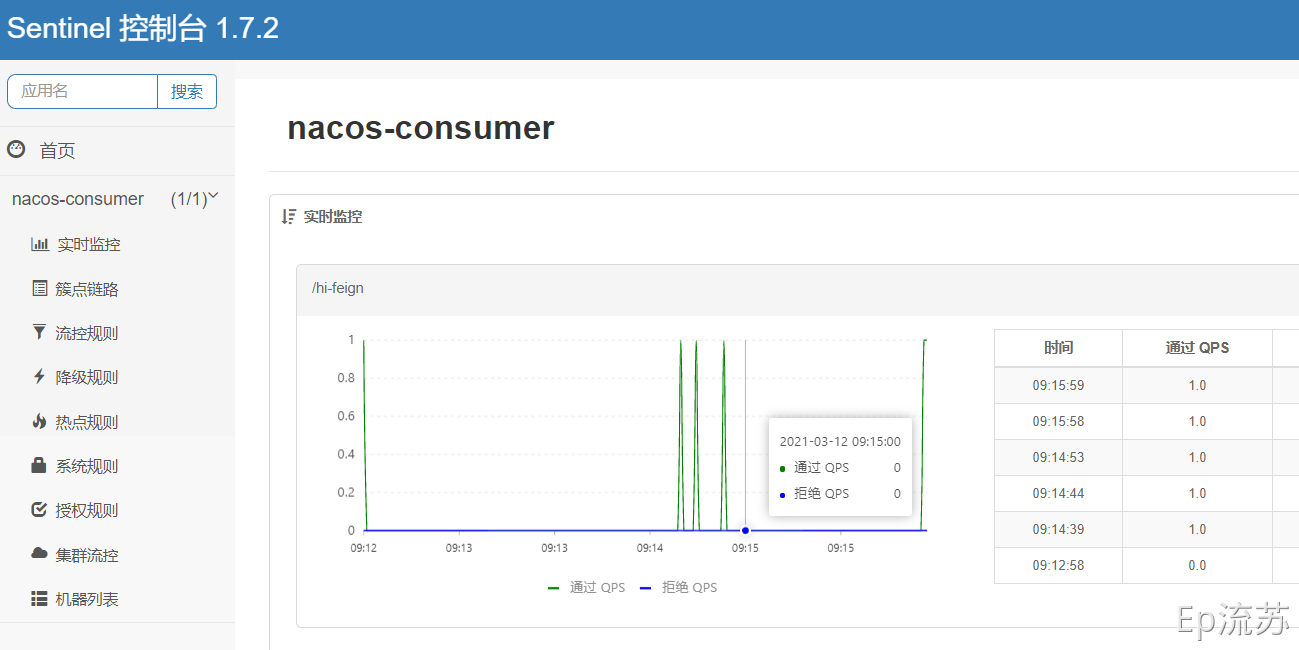Click the flame icon for 热点规则
This screenshot has height=650, width=1299.
(x=40, y=421)
